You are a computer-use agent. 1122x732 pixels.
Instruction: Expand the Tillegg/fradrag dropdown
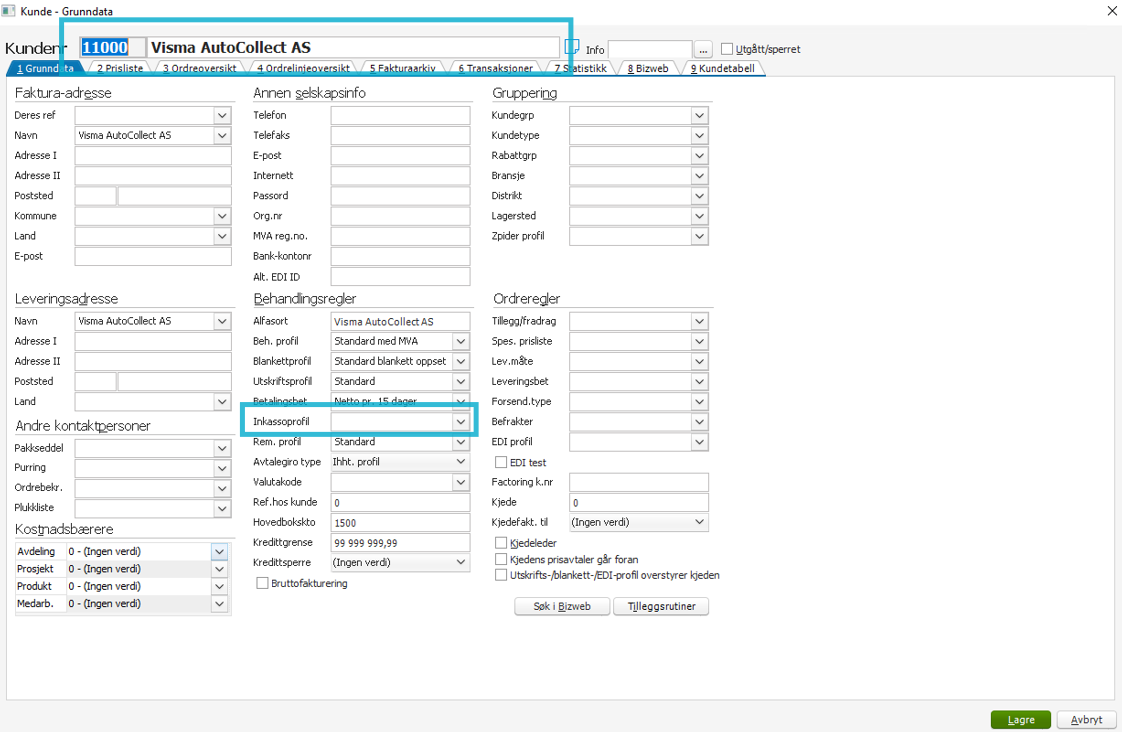click(700, 321)
